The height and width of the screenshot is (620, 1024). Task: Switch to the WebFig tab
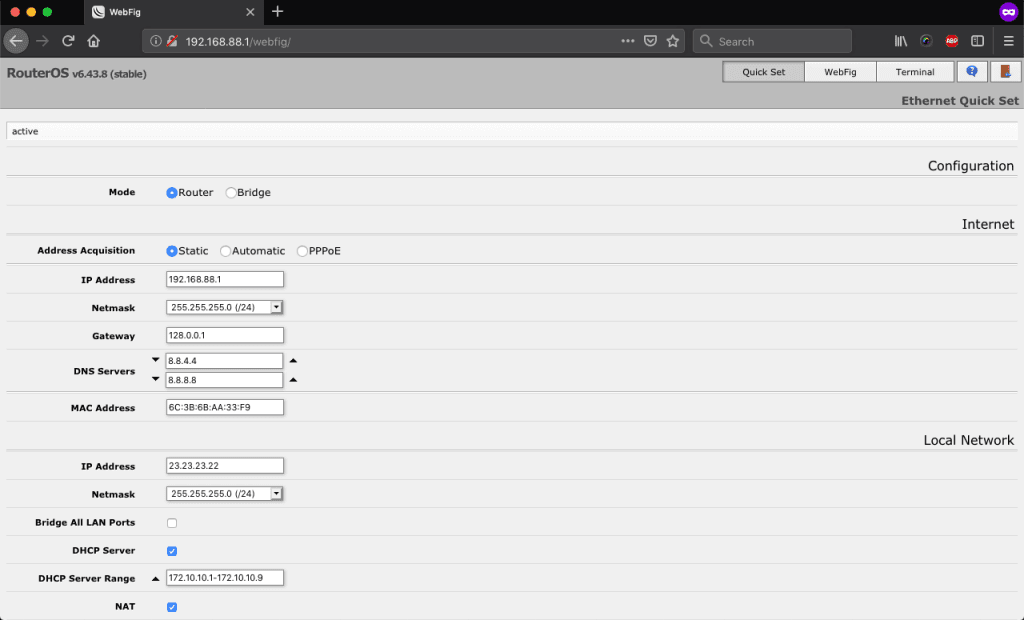[x=840, y=72]
